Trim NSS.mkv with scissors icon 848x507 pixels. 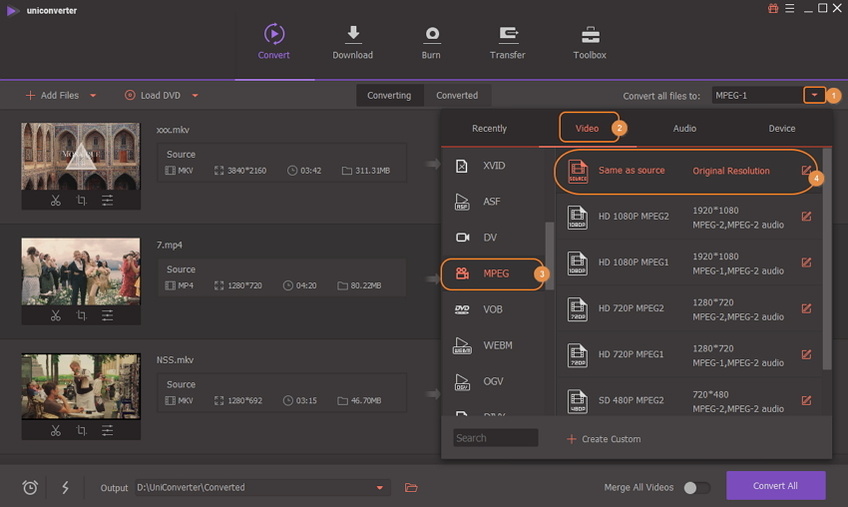point(55,431)
